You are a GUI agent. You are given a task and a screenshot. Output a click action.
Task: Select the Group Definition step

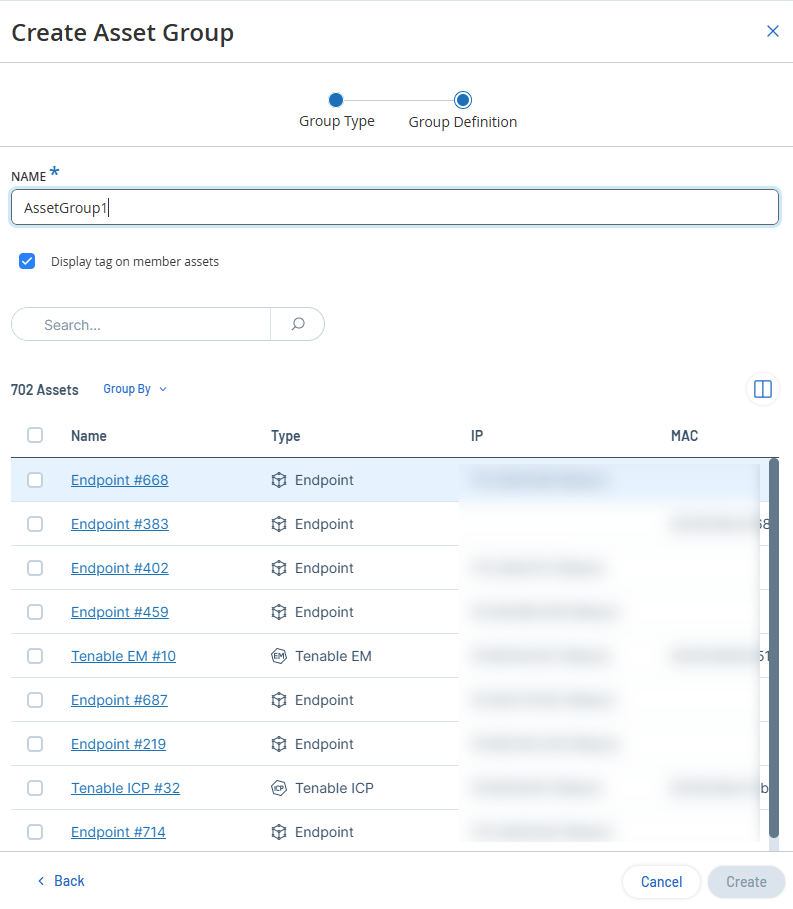click(x=463, y=100)
